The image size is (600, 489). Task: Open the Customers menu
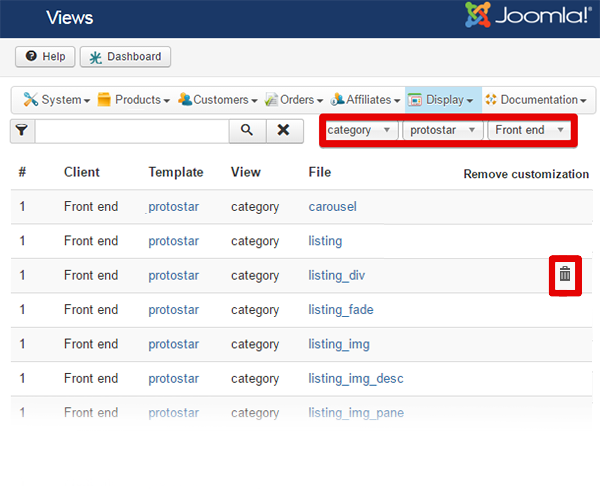pos(217,100)
